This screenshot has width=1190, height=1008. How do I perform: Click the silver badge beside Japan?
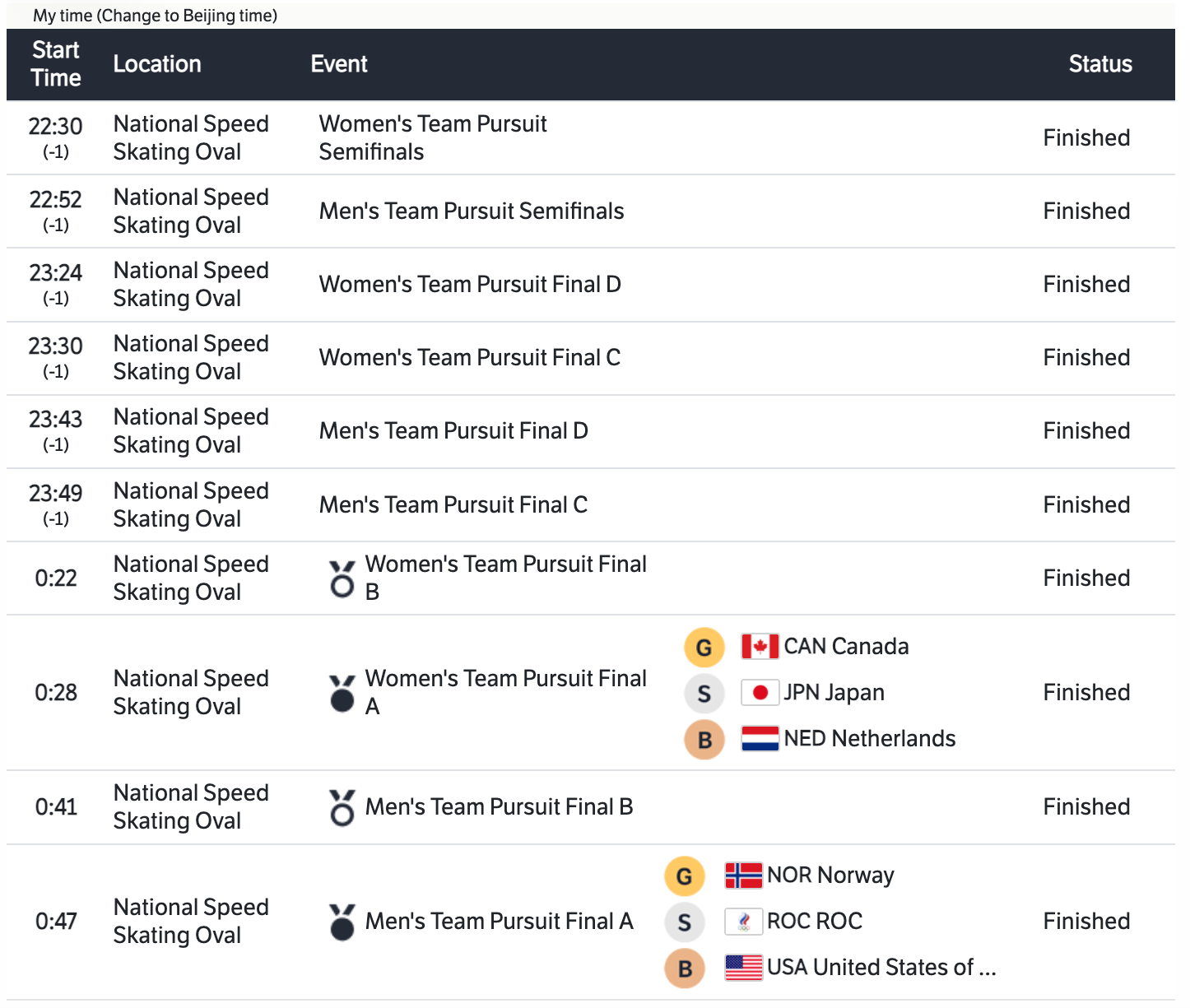(x=704, y=694)
